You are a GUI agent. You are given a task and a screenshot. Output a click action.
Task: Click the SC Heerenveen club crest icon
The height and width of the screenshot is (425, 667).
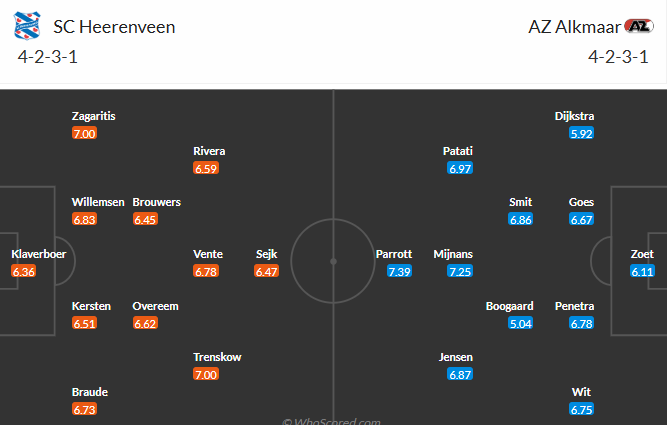click(x=28, y=27)
